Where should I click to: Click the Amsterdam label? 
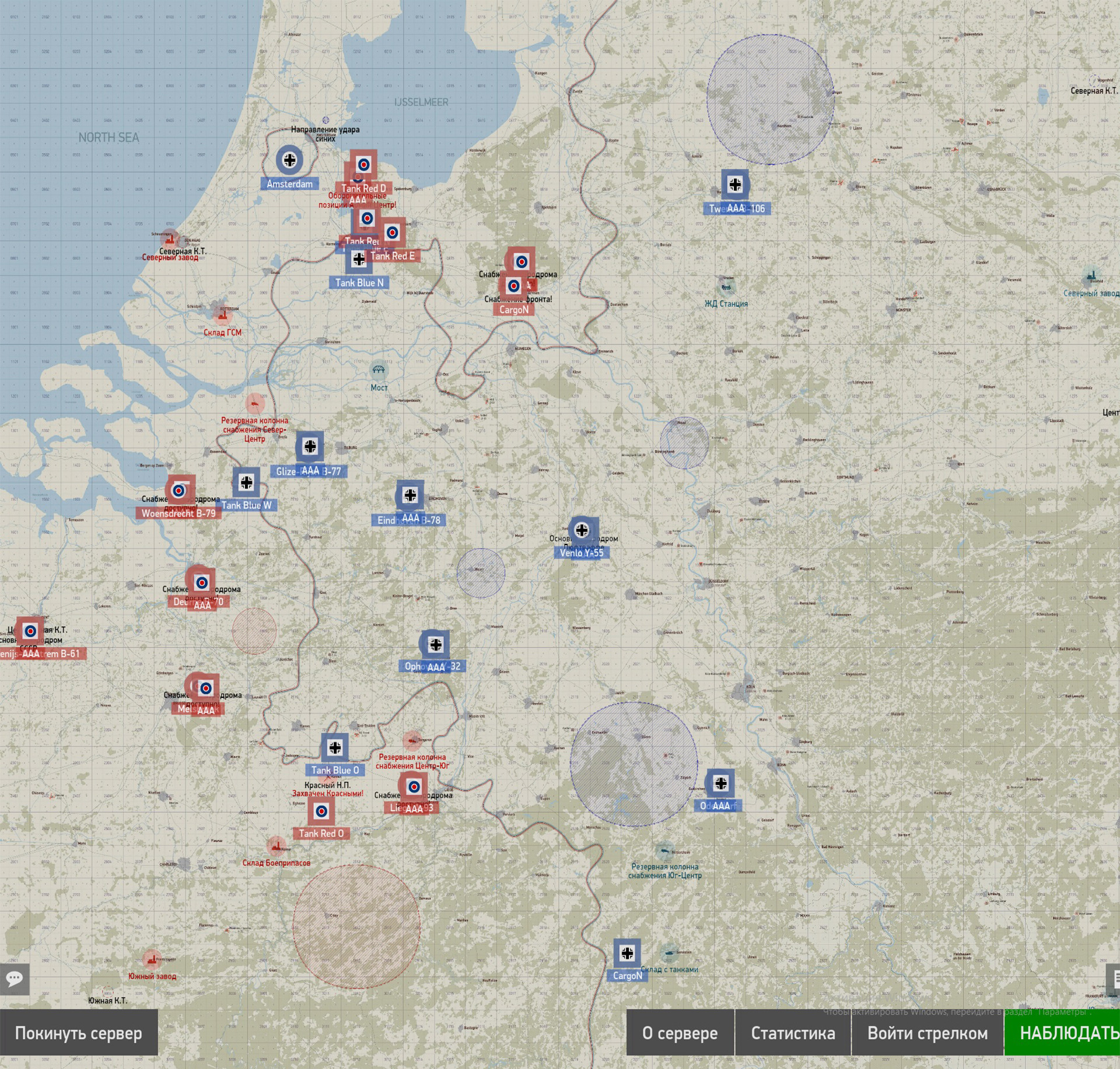point(289,184)
